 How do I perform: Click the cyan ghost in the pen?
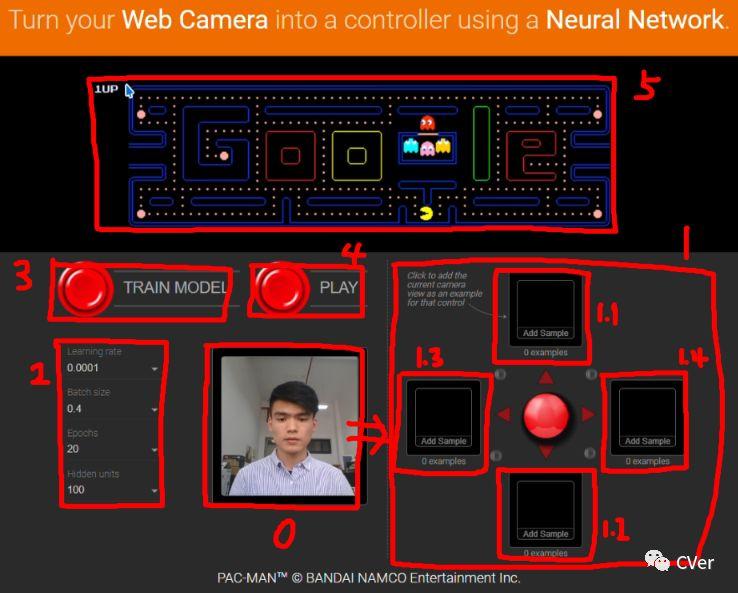[410, 146]
